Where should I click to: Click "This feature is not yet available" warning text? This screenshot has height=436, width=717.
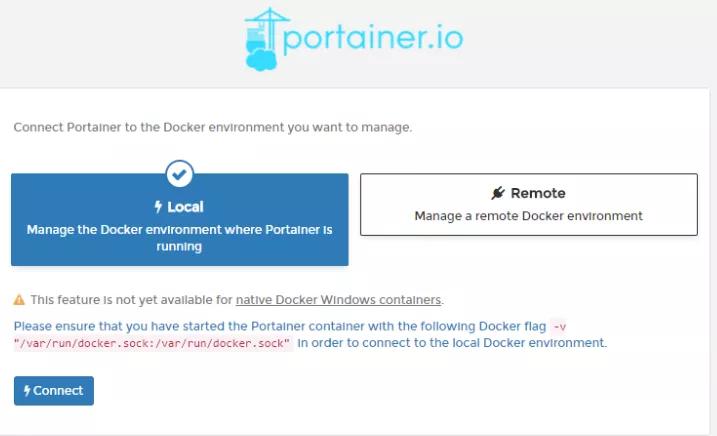[x=130, y=300]
